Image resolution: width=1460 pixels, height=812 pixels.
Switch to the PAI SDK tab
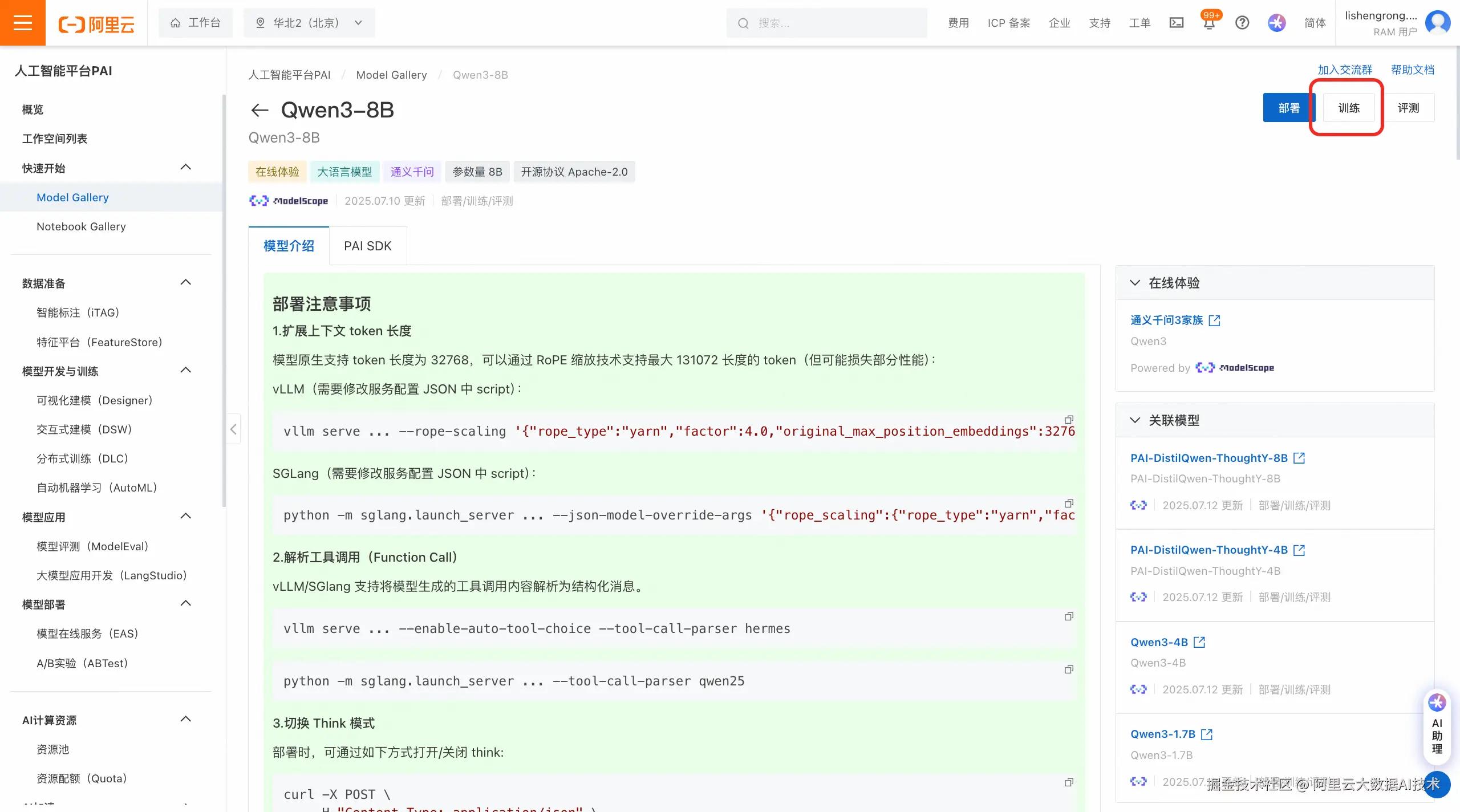368,246
